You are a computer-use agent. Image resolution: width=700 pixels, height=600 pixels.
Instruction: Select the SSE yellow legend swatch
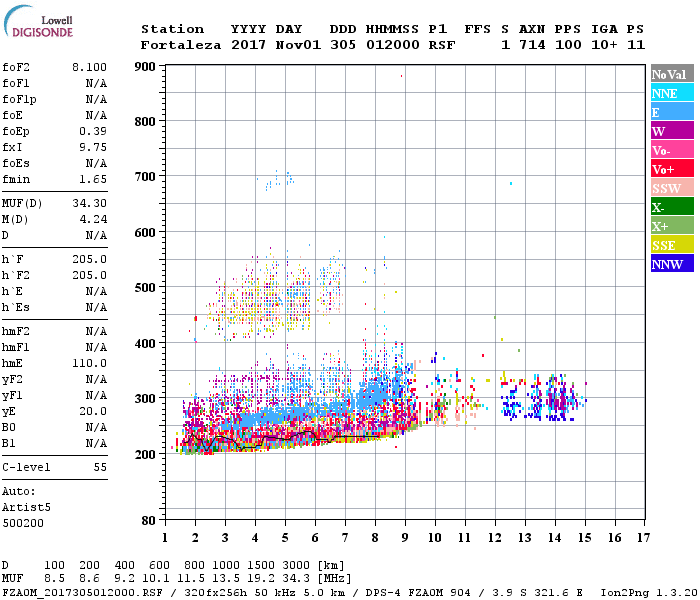coord(672,245)
